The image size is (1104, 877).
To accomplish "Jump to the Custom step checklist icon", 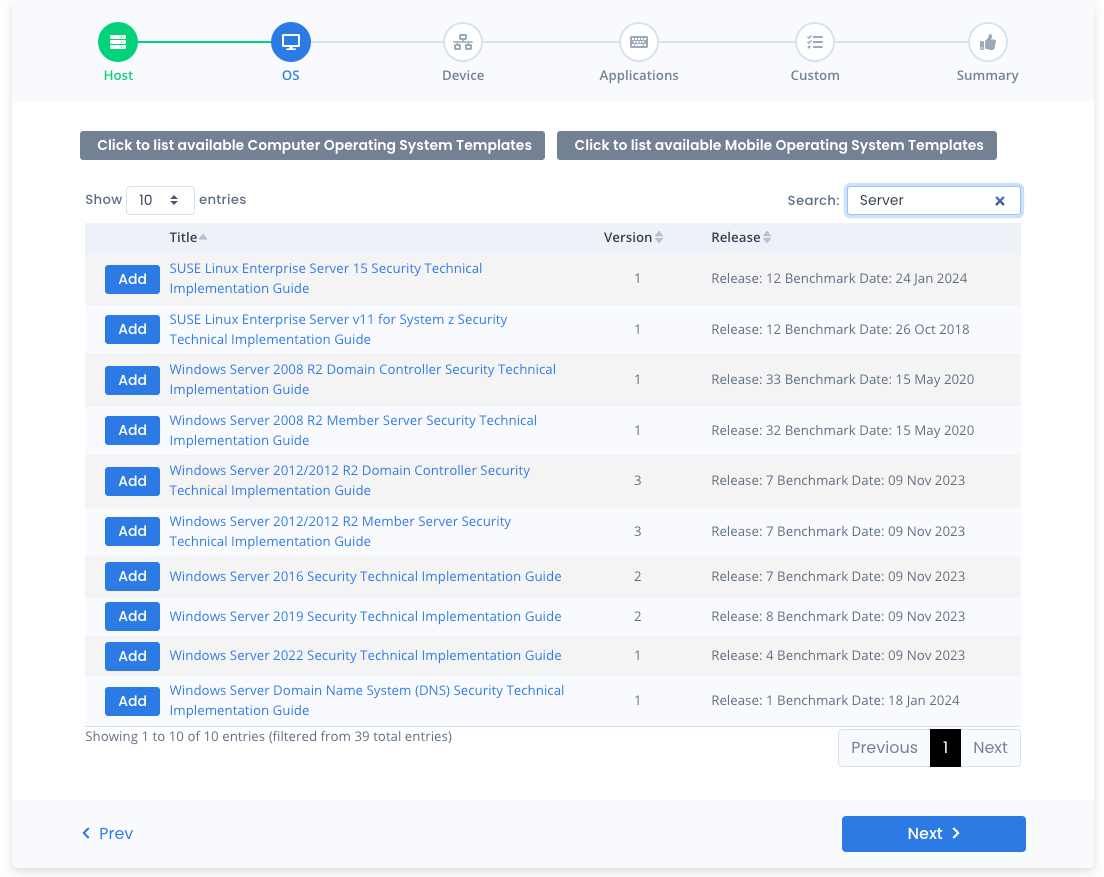I will 815,42.
